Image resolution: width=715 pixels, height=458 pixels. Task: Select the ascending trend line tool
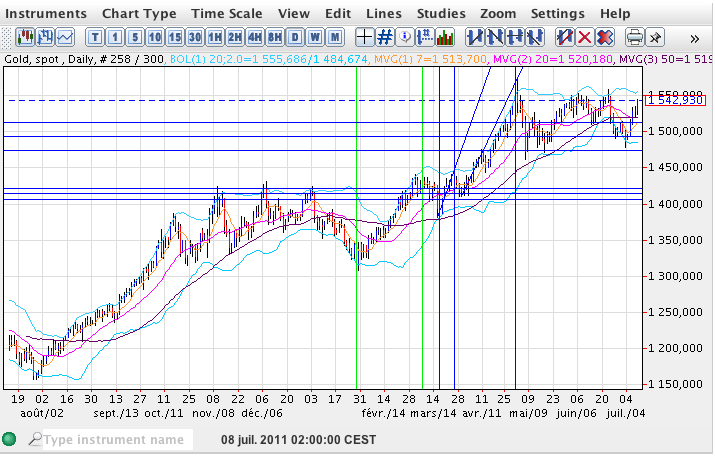475,37
